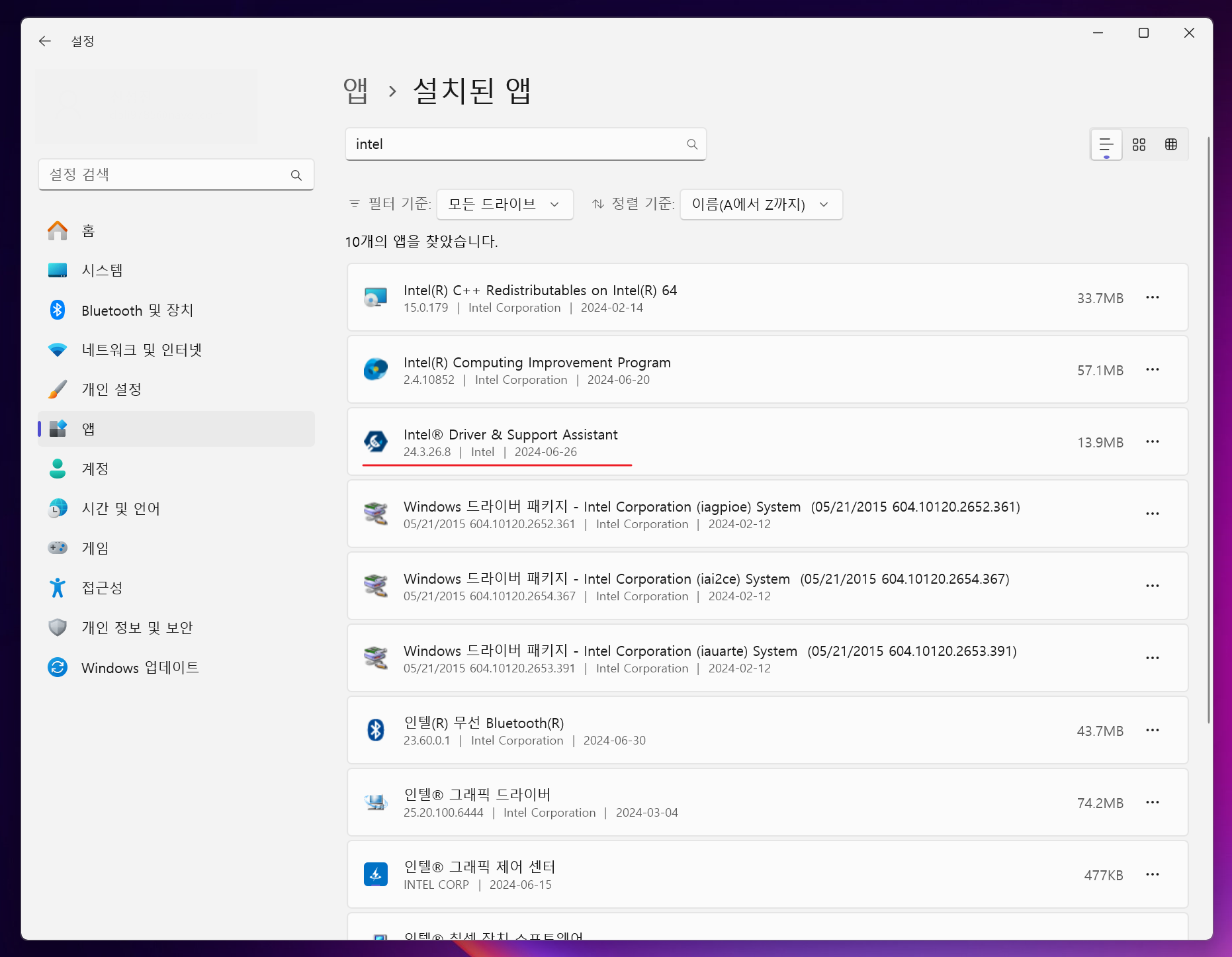Image resolution: width=1232 pixels, height=957 pixels.
Task: Select the 25.20.100.6444 version text
Action: pos(443,813)
